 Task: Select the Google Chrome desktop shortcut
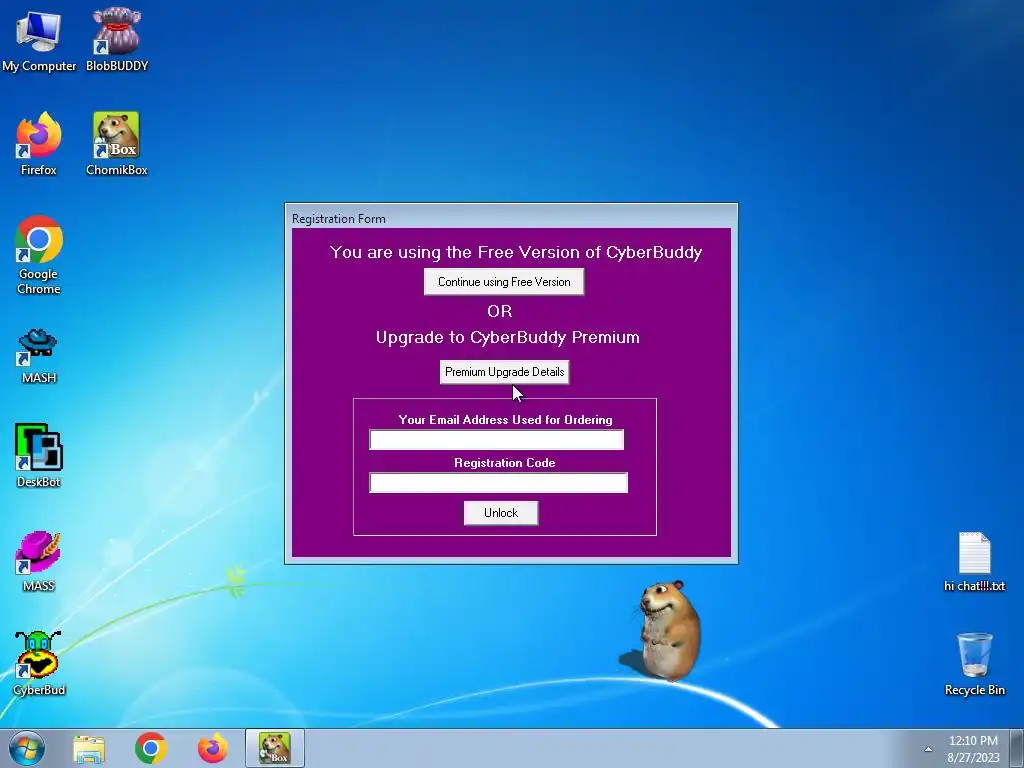tap(39, 255)
